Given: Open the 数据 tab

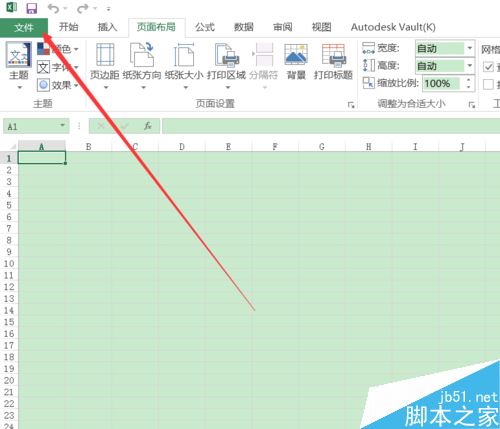Looking at the screenshot, I should pos(244,27).
